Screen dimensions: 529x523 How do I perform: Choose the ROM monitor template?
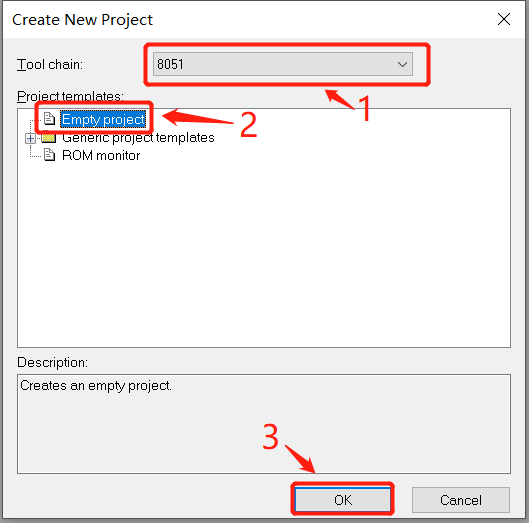click(x=101, y=156)
